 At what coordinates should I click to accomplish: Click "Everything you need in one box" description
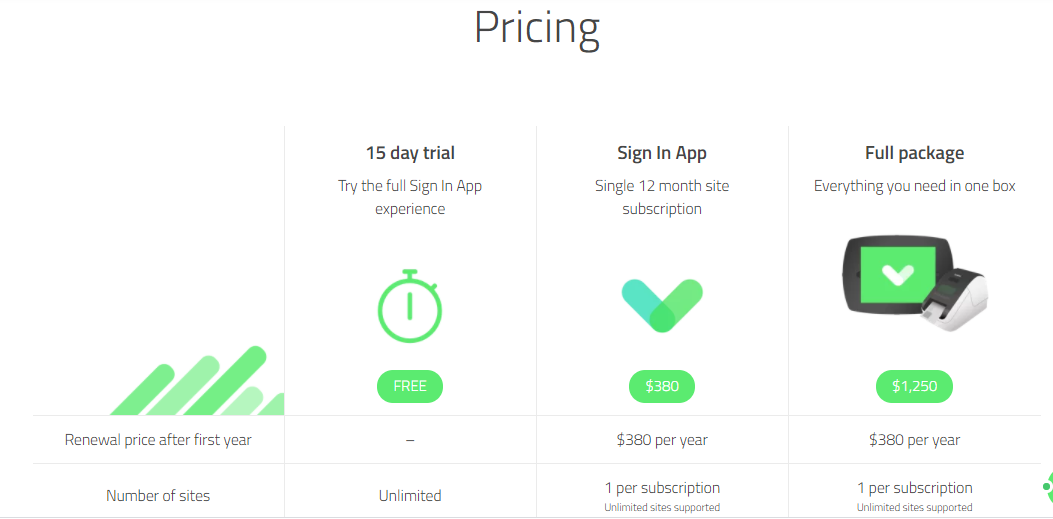[914, 186]
